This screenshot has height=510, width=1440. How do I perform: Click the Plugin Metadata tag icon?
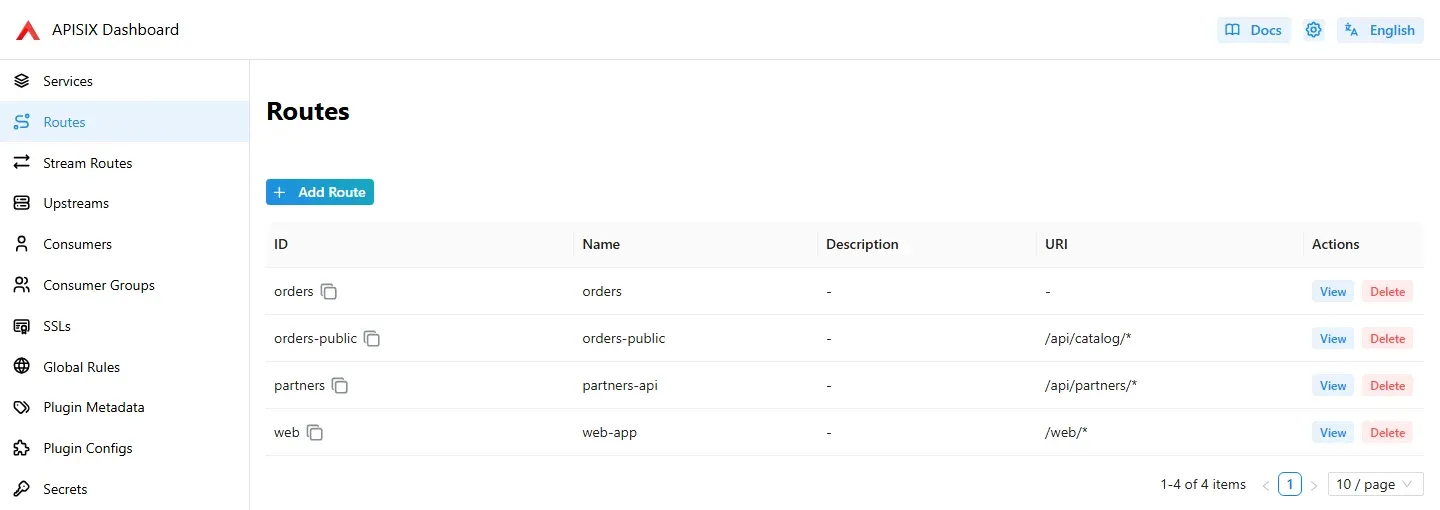(22, 407)
